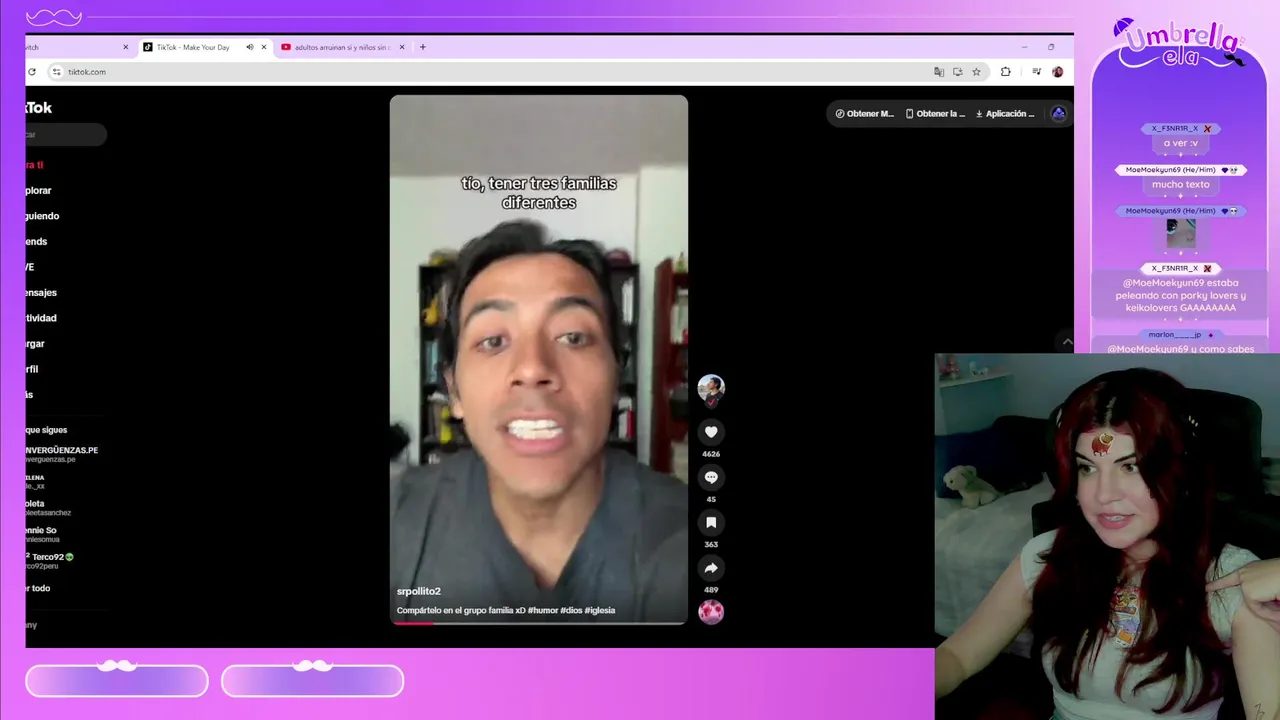Screen dimensions: 1280x720
Task: Share the video using the arrow icon
Action: click(x=711, y=568)
